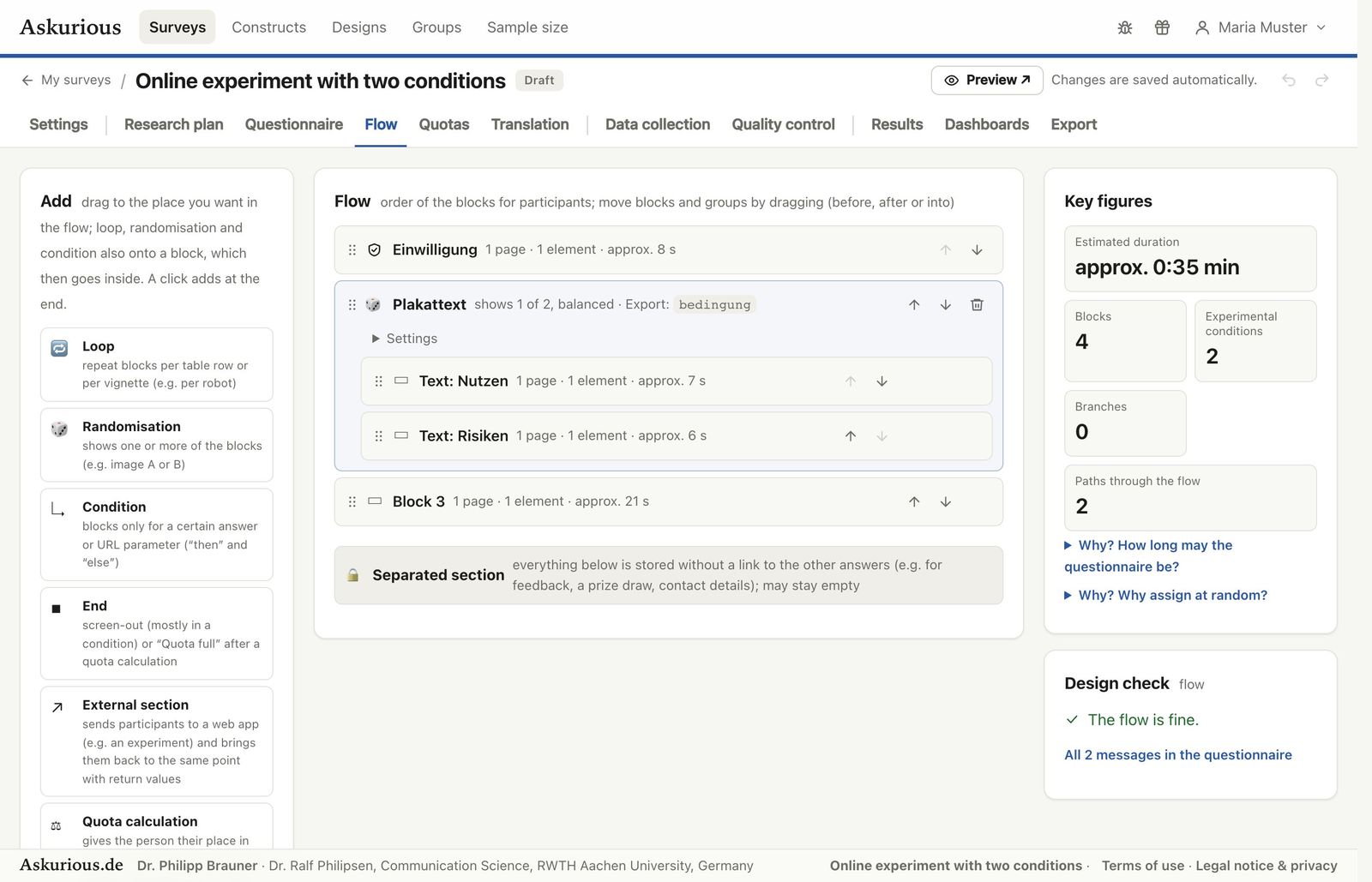Grab the drag handle of Block 3
Image resolution: width=1372 pixels, height=882 pixels.
[352, 501]
